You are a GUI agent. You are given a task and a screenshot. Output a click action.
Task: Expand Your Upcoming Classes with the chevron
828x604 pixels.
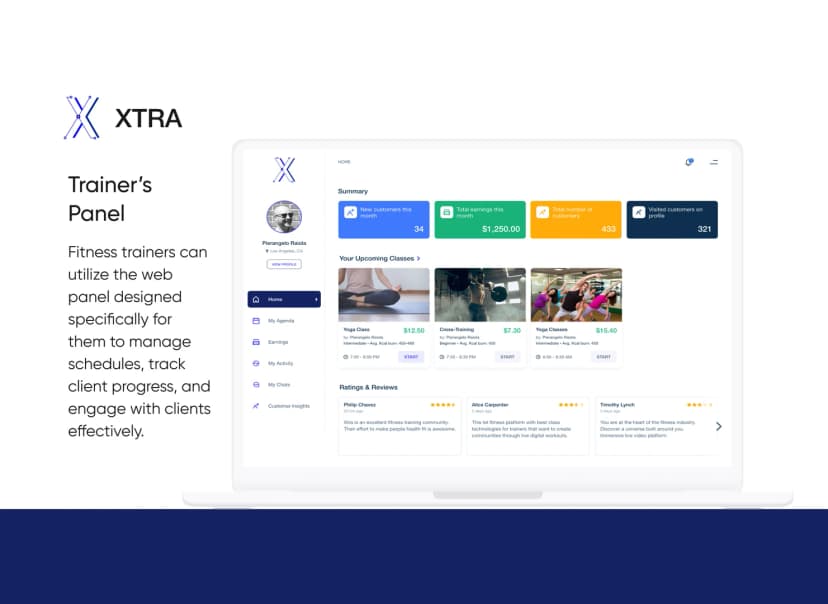pos(418,259)
